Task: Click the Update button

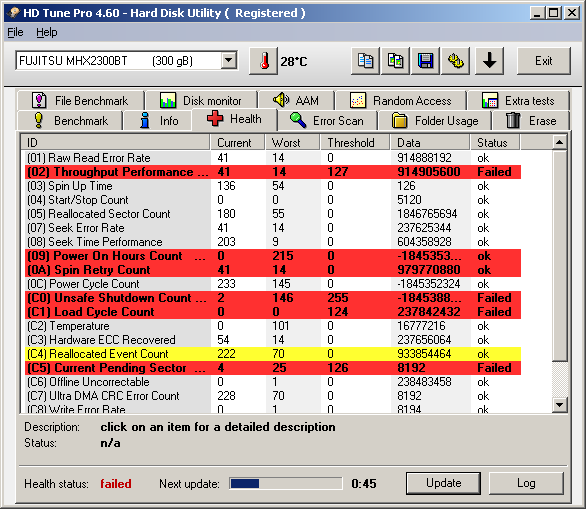Action: 443,483
